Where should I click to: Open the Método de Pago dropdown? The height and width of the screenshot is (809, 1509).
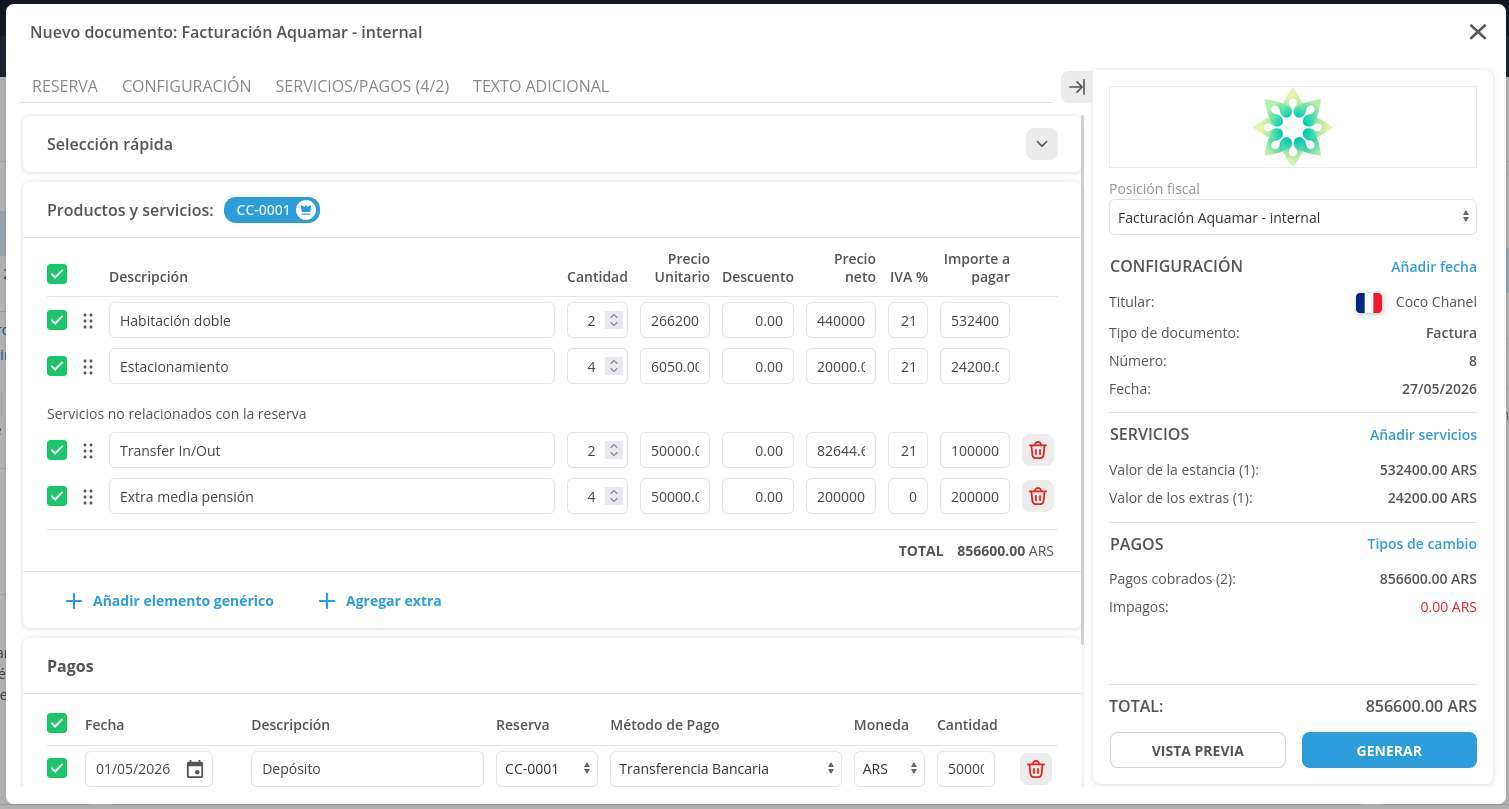[725, 769]
